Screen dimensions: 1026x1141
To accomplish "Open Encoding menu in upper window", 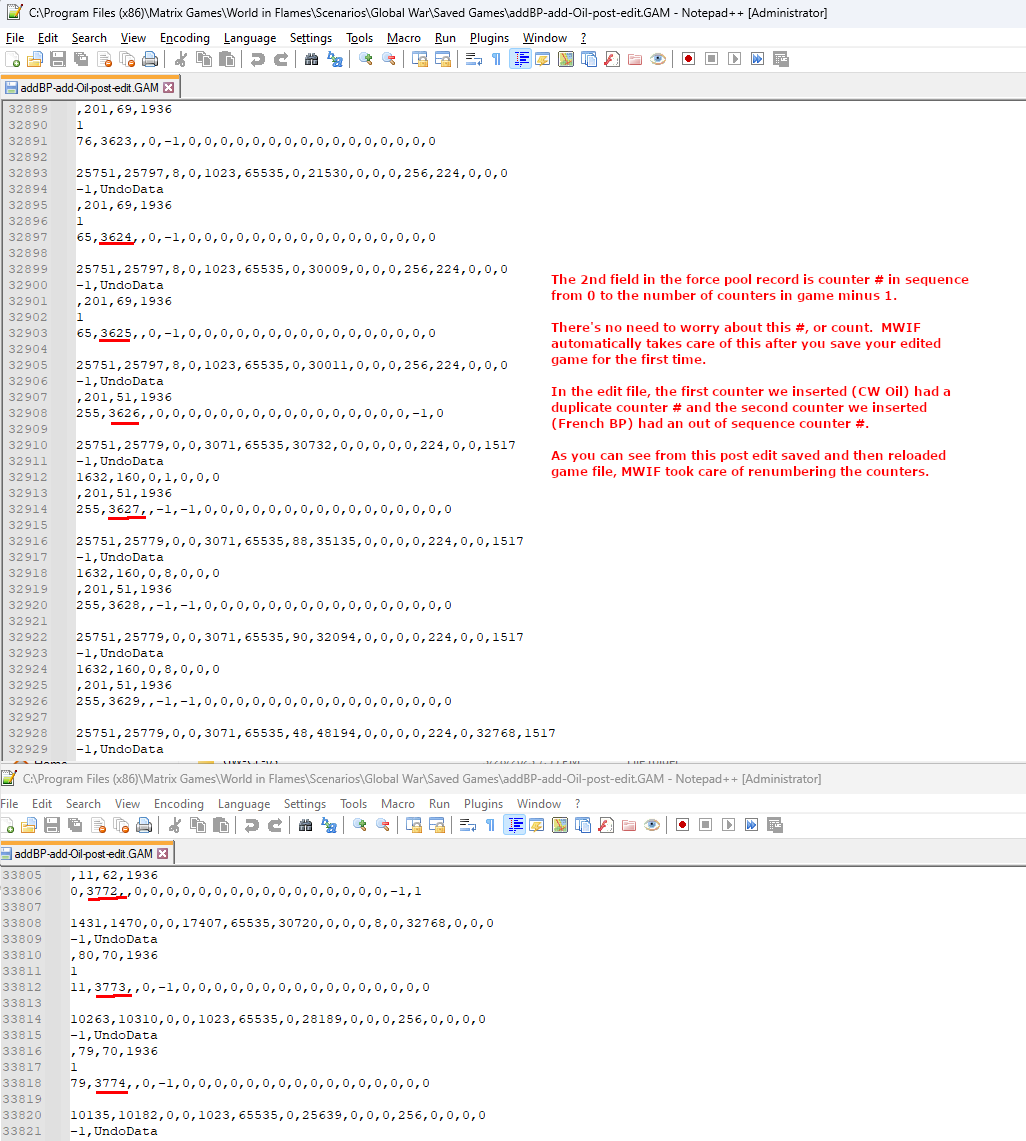I will pos(185,38).
